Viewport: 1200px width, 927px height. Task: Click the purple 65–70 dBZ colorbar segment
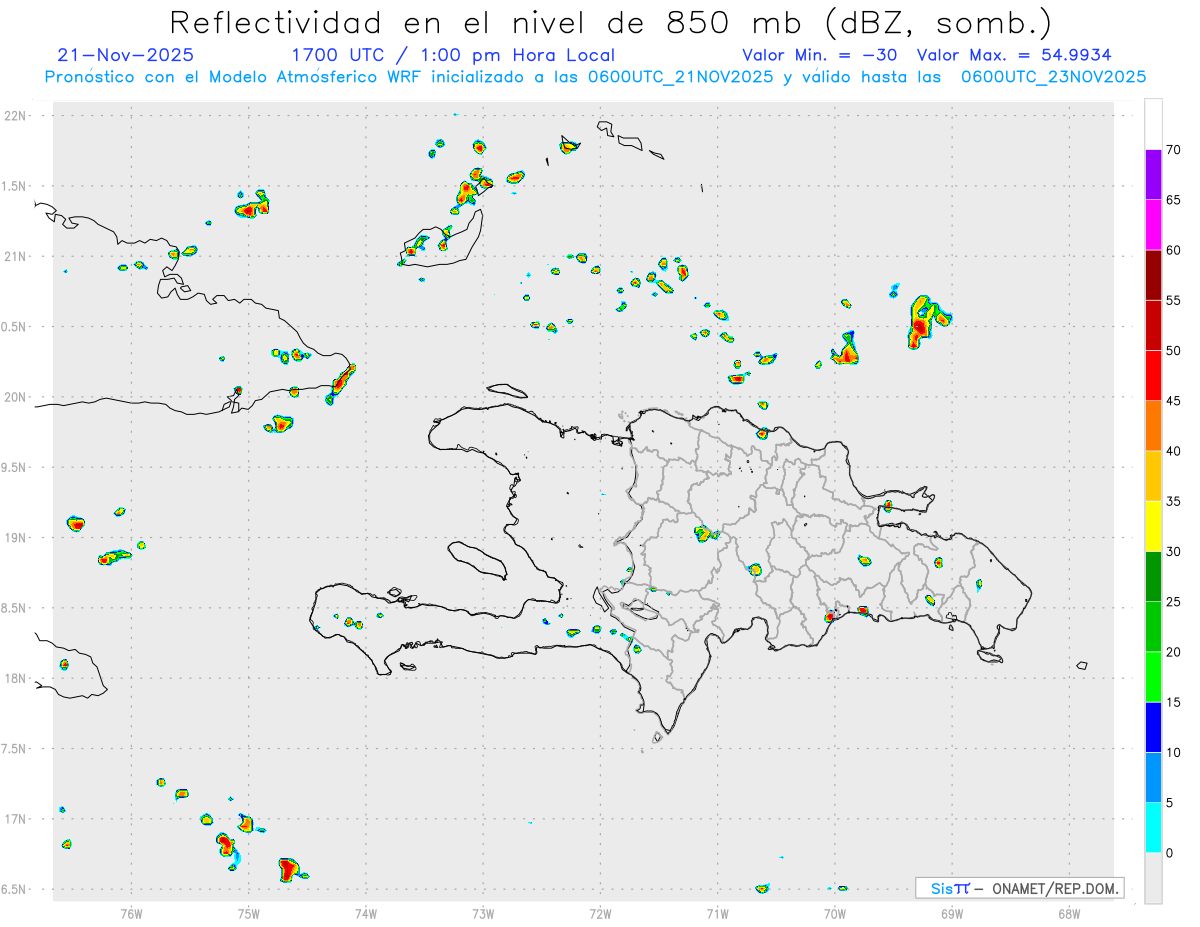coord(1153,175)
